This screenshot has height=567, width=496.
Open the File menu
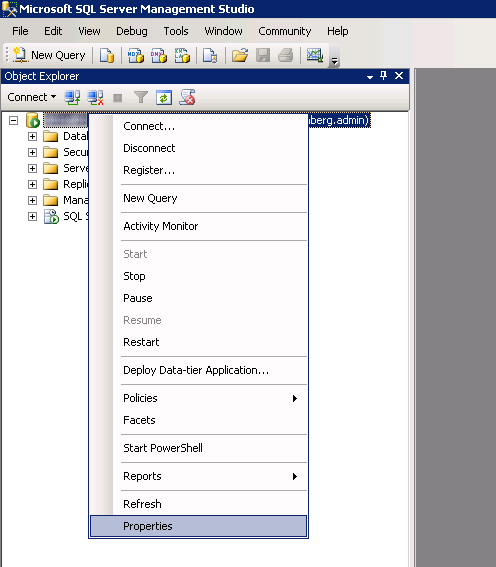tap(20, 31)
